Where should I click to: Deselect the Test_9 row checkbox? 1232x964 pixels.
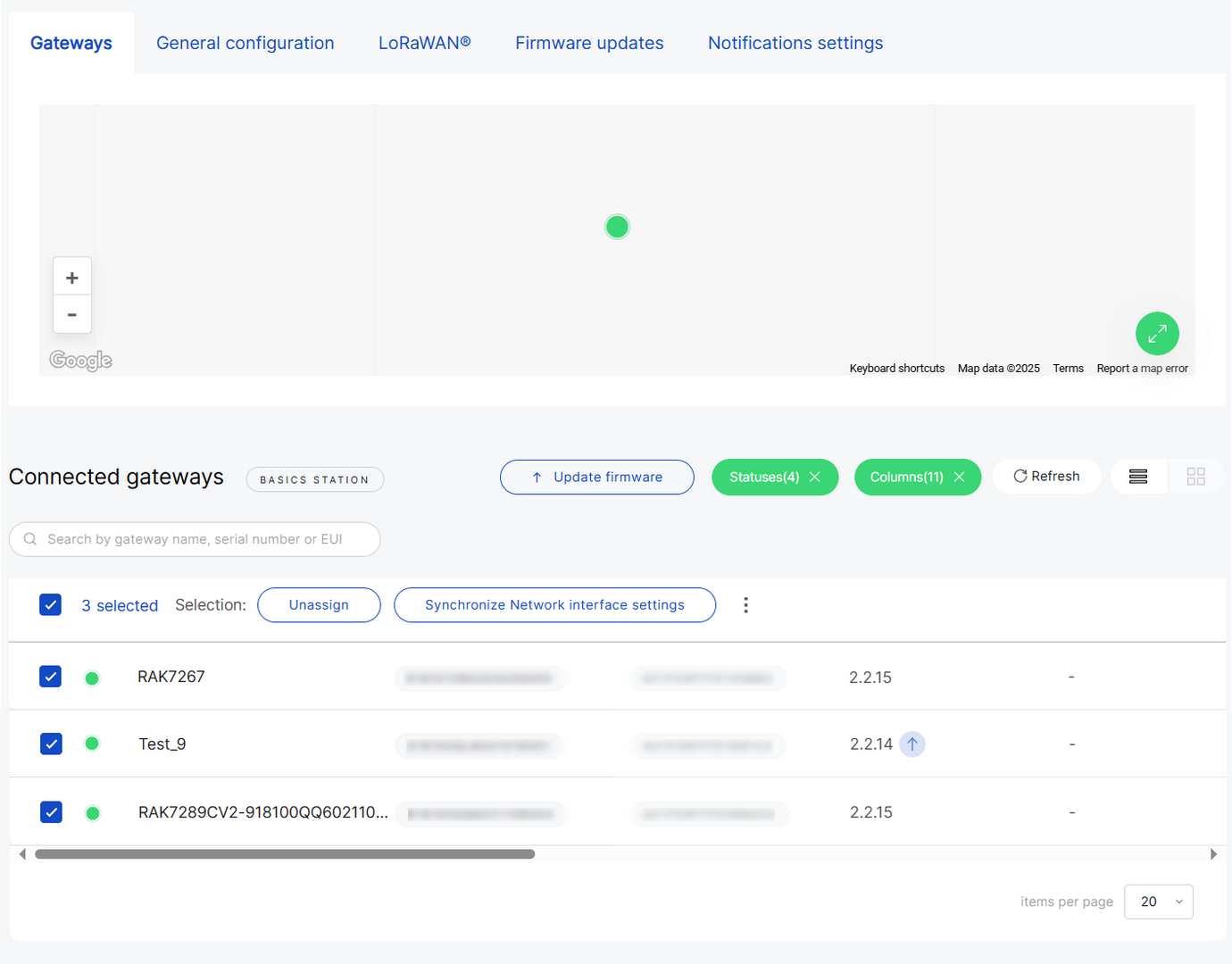[50, 744]
